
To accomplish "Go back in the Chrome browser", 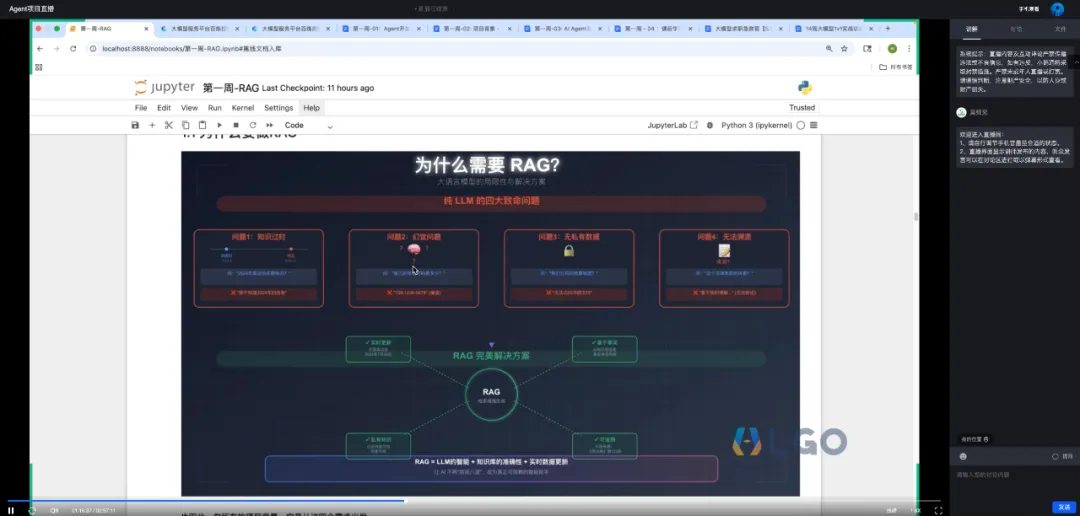I will tap(39, 49).
